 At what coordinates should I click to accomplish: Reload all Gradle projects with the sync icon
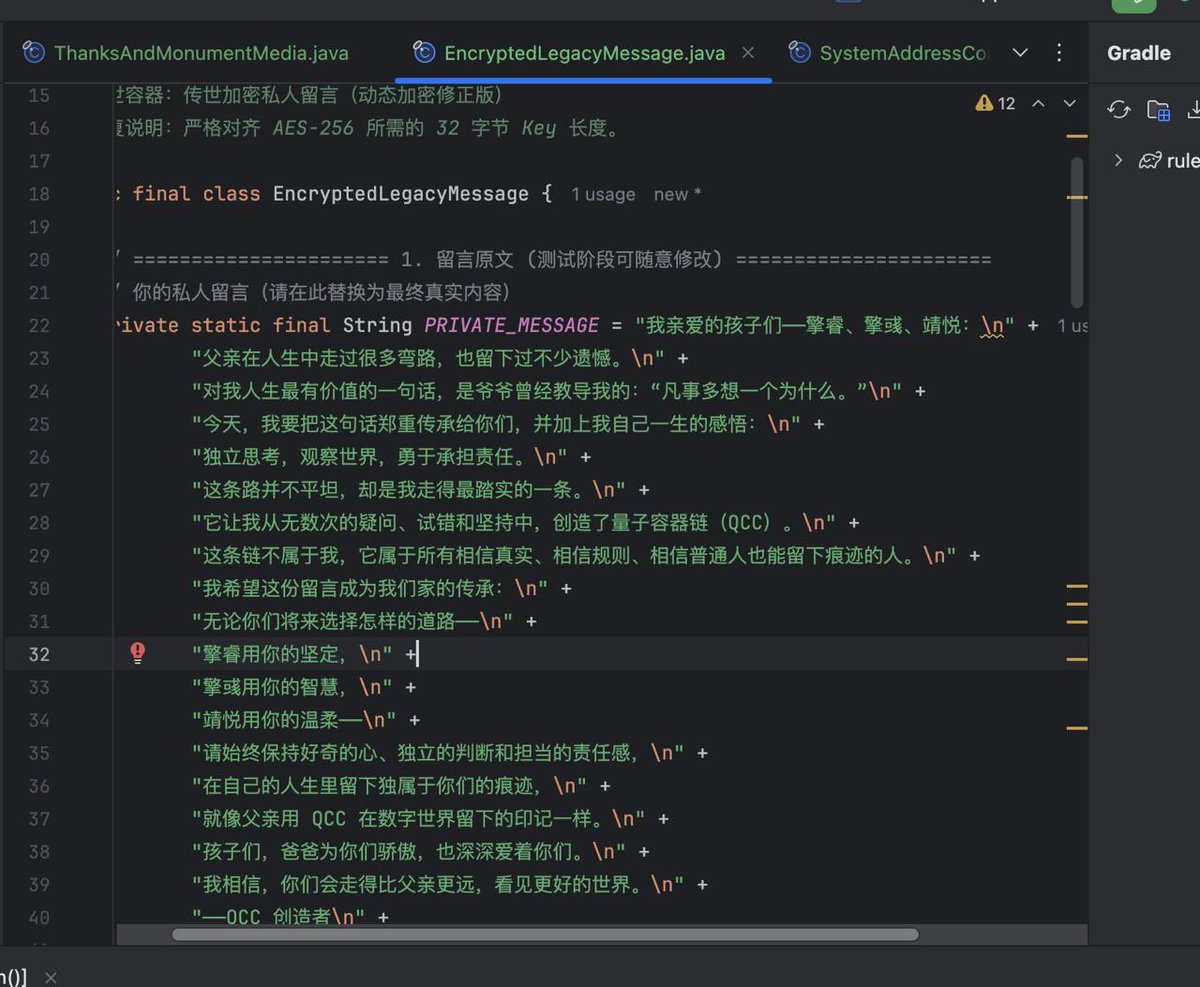(1119, 110)
